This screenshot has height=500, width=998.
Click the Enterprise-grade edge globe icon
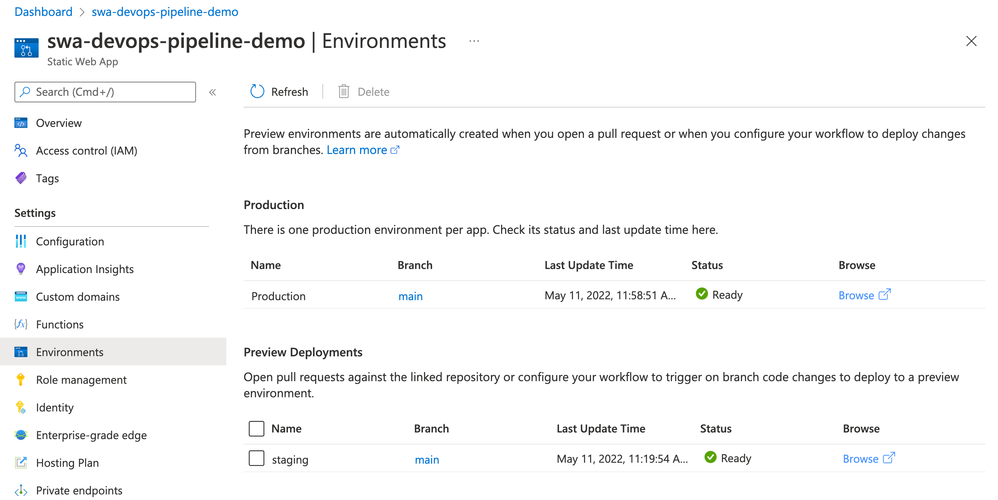(x=21, y=435)
